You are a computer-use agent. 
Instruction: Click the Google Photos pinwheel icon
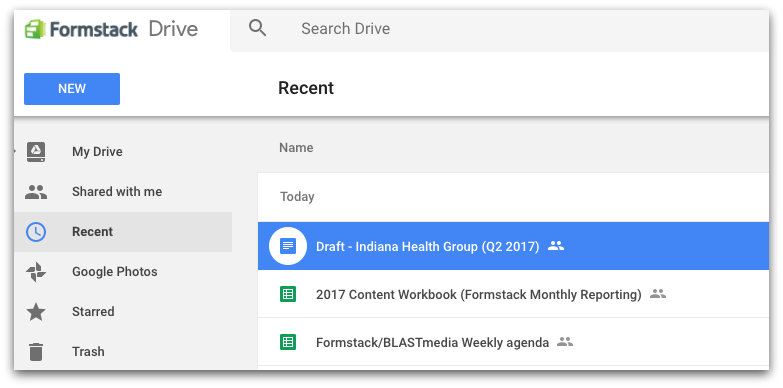(36, 272)
